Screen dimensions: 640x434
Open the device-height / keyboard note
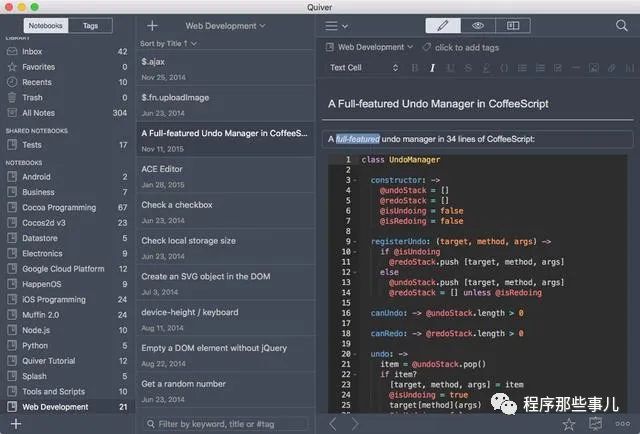point(225,319)
